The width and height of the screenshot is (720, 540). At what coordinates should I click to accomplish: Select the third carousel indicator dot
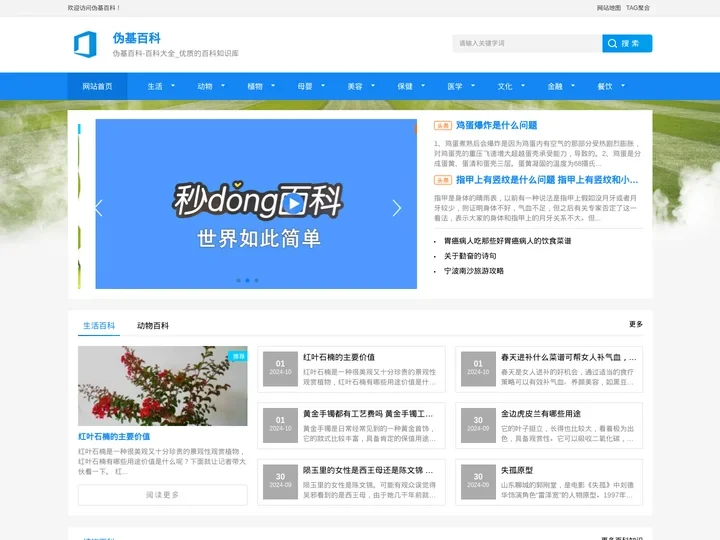[257, 280]
